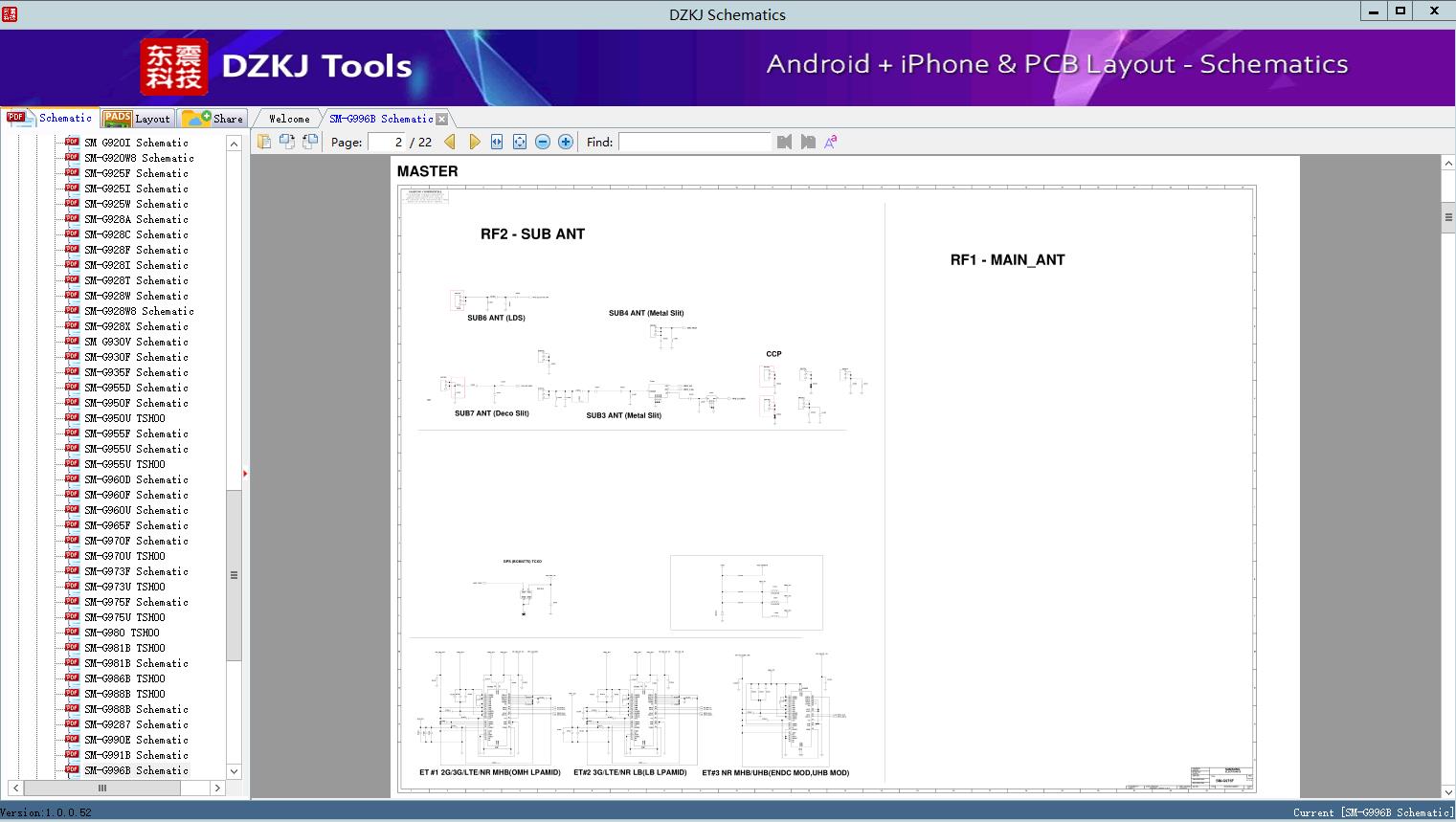Focus the Find search box

694,142
